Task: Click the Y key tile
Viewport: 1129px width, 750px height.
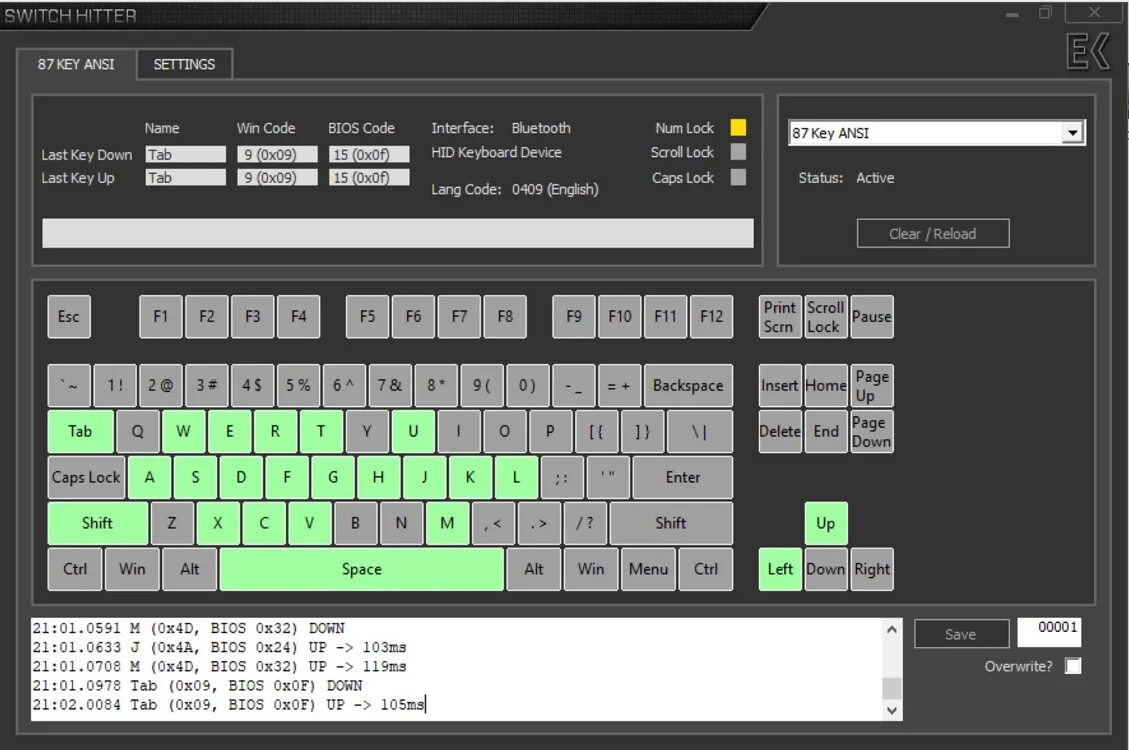Action: (x=367, y=432)
